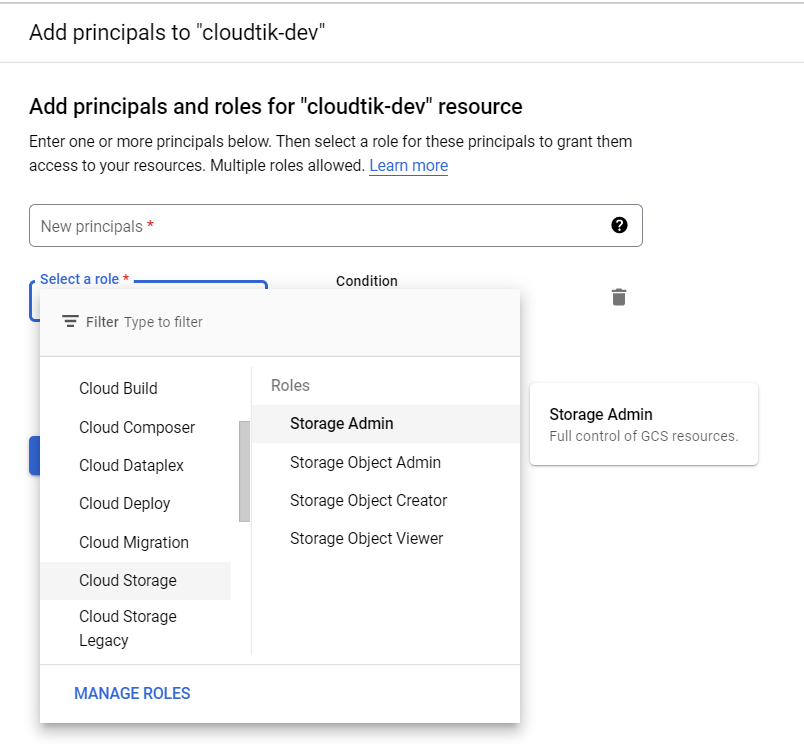Image resolution: width=804 pixels, height=744 pixels.
Task: Select the Cloud Migration category
Action: coord(135,542)
